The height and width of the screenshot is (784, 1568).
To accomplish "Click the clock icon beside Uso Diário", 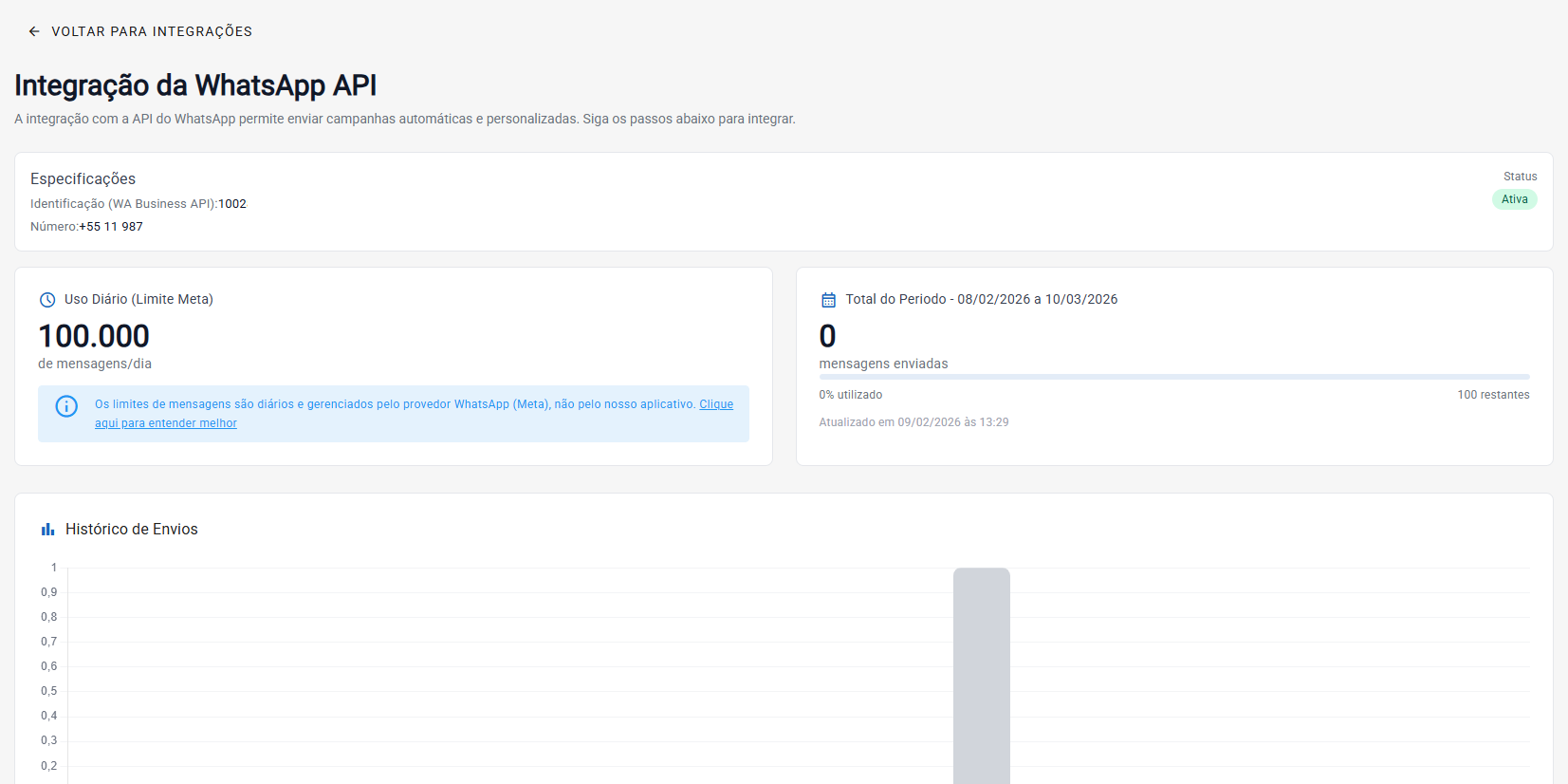I will pyautogui.click(x=47, y=300).
